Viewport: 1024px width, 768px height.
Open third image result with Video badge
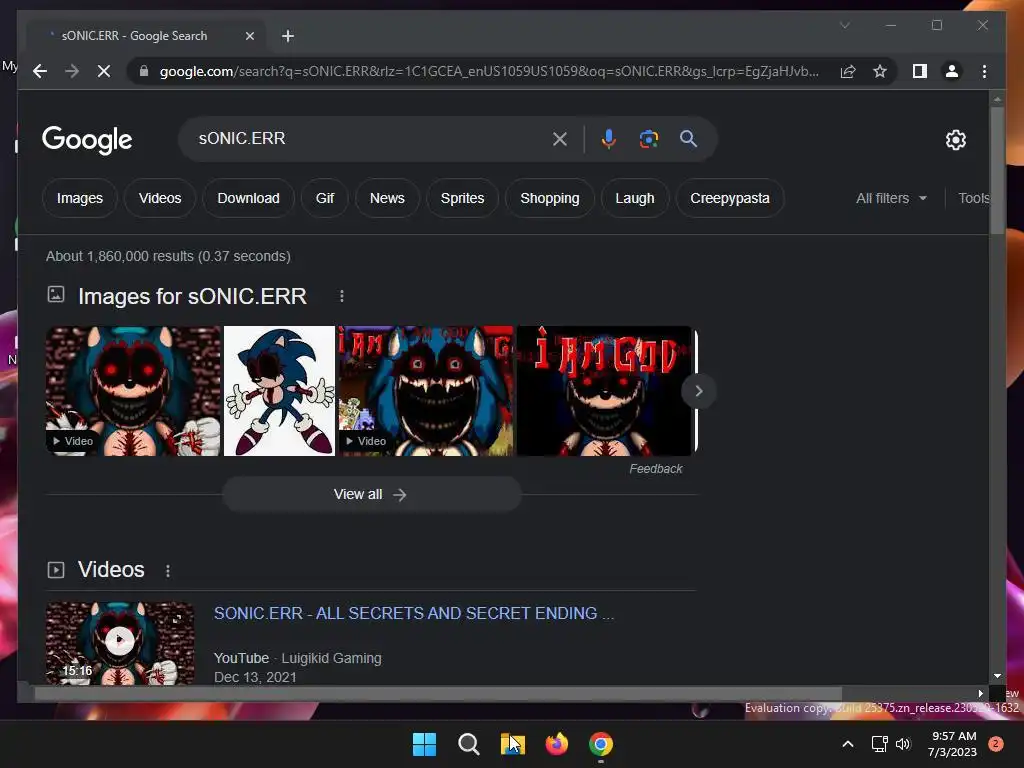[426, 391]
